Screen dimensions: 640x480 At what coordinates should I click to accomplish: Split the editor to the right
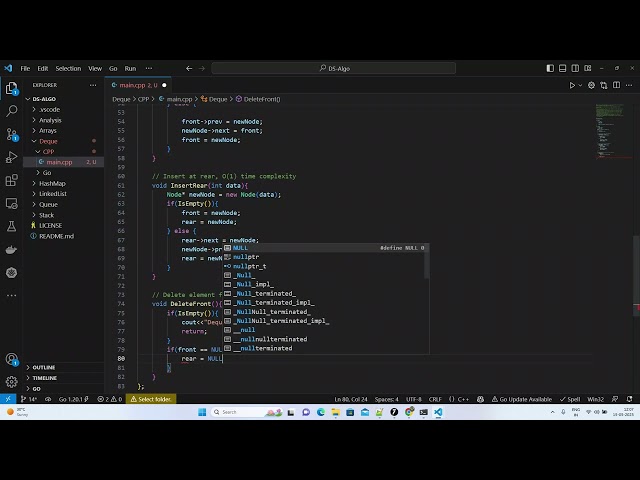(616, 85)
